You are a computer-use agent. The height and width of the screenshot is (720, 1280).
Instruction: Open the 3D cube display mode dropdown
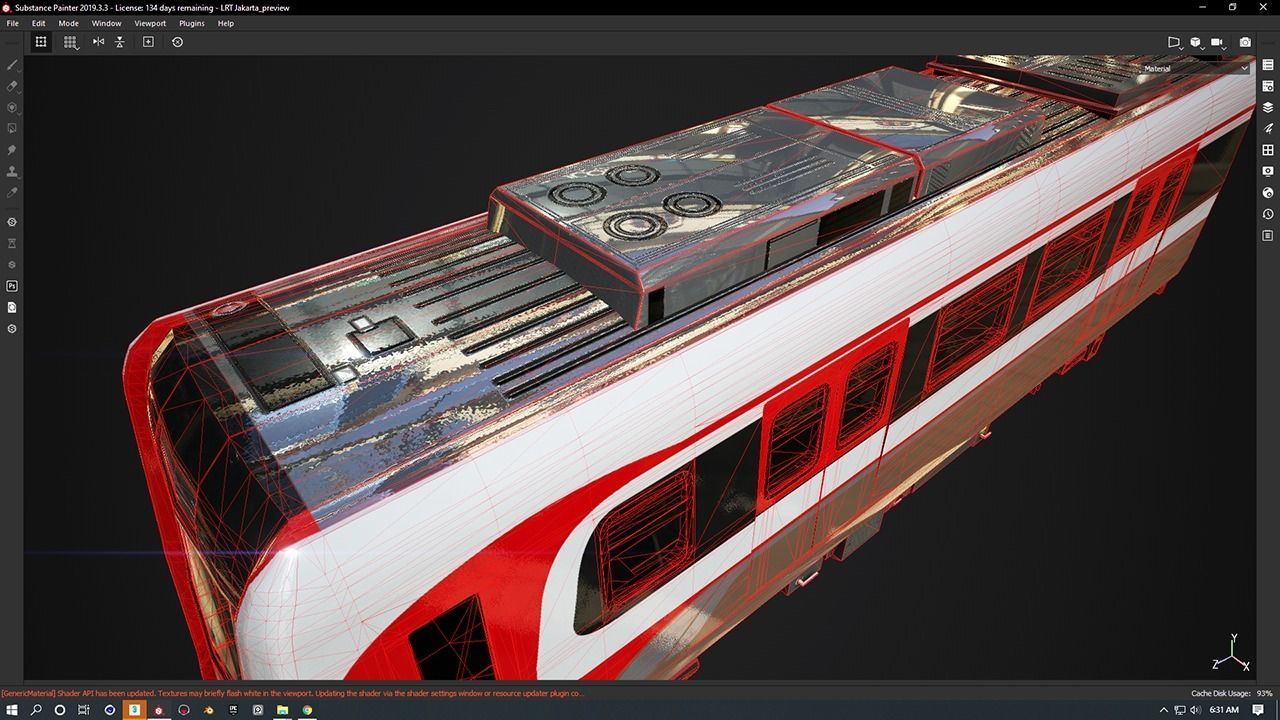(1196, 42)
